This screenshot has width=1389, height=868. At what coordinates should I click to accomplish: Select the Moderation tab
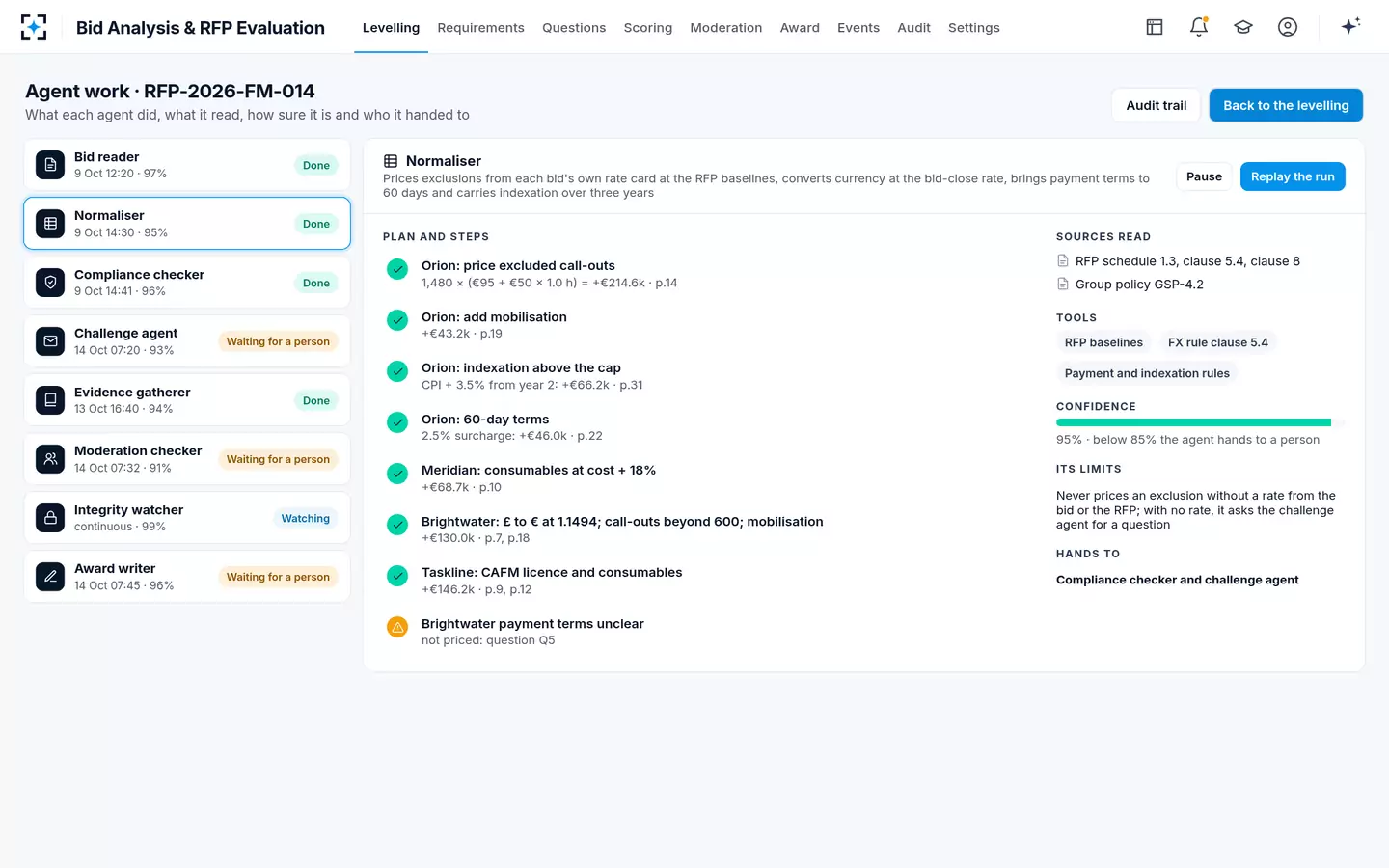pyautogui.click(x=725, y=28)
